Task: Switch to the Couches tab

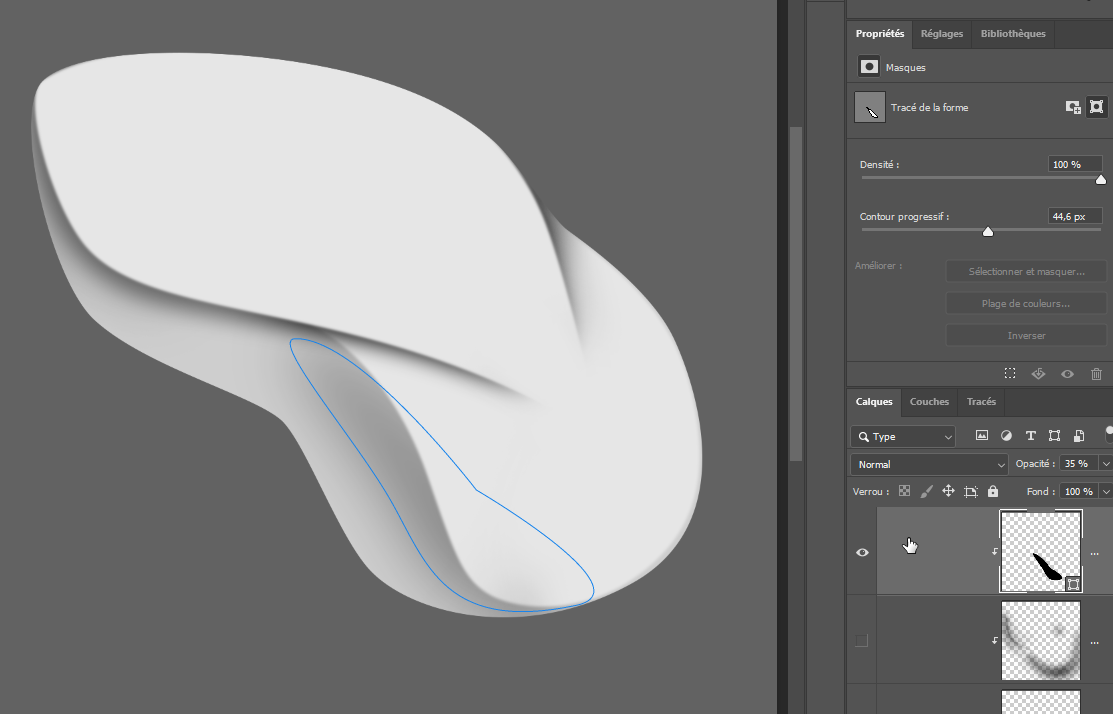Action: 929,401
